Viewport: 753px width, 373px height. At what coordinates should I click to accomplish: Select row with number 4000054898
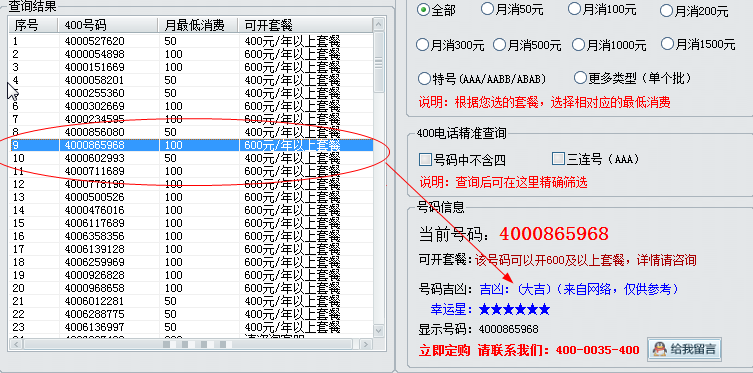pyautogui.click(x=191, y=54)
